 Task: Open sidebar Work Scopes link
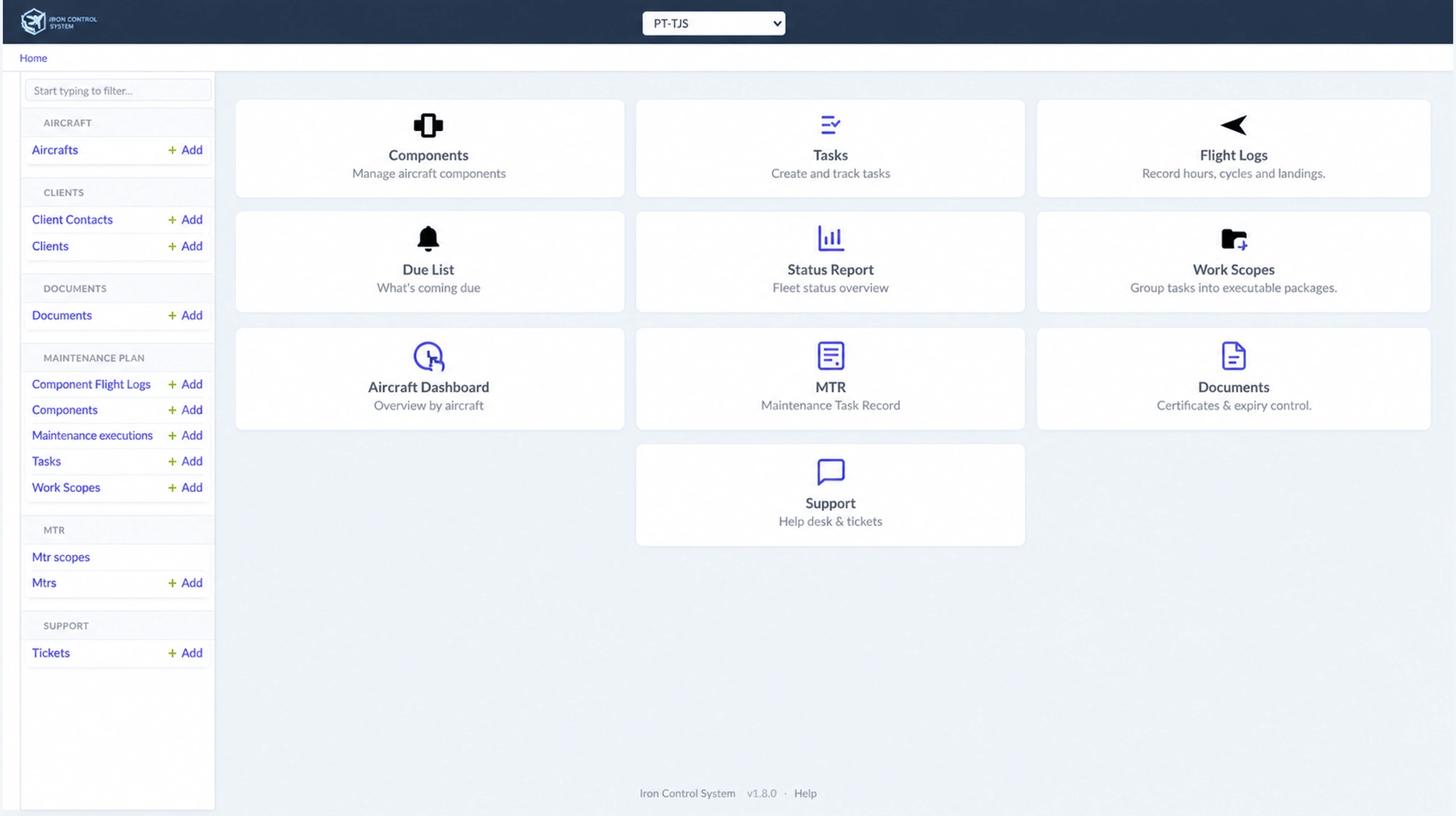(66, 488)
